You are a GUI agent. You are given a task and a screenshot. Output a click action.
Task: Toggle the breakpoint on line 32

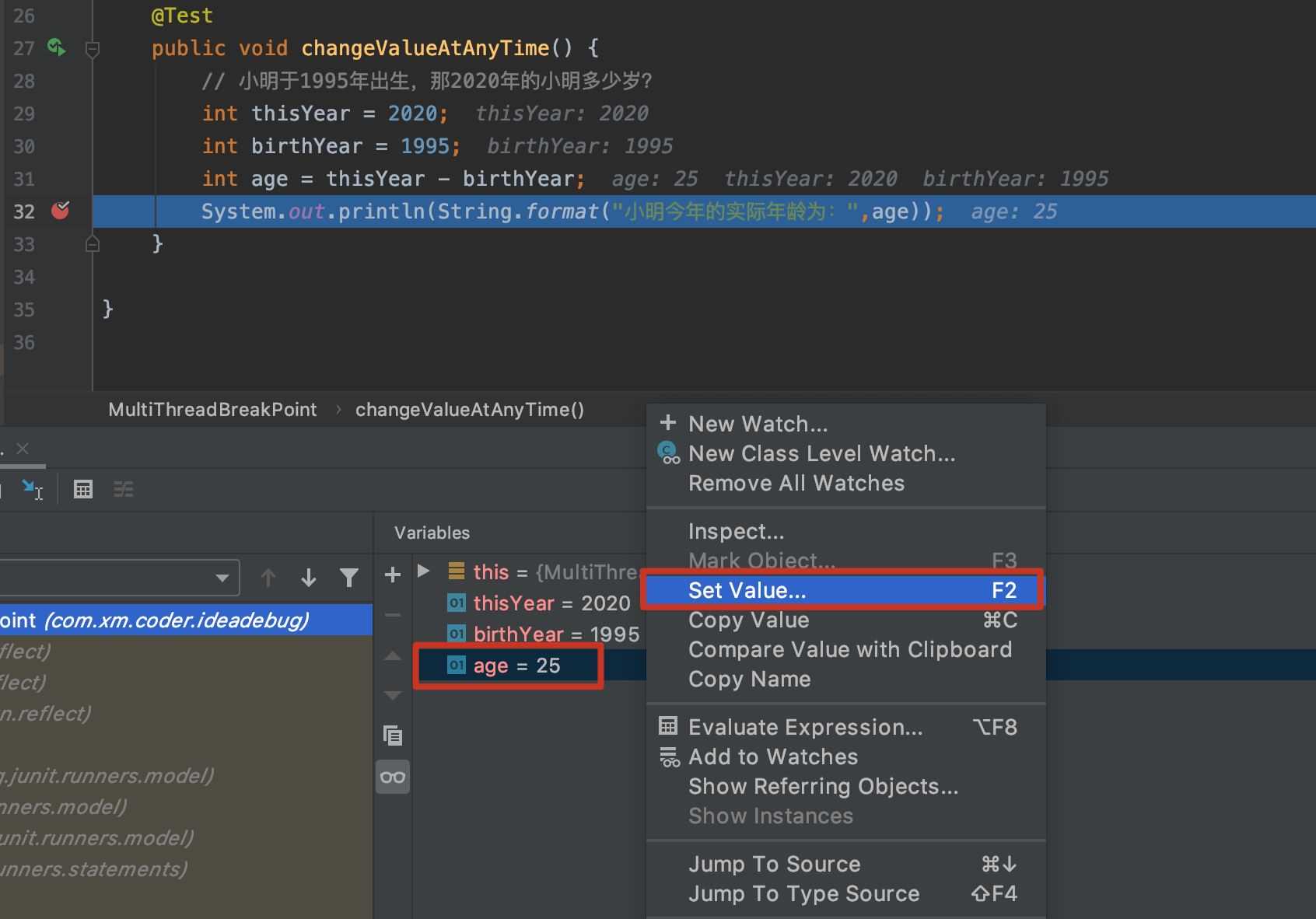pos(61,211)
